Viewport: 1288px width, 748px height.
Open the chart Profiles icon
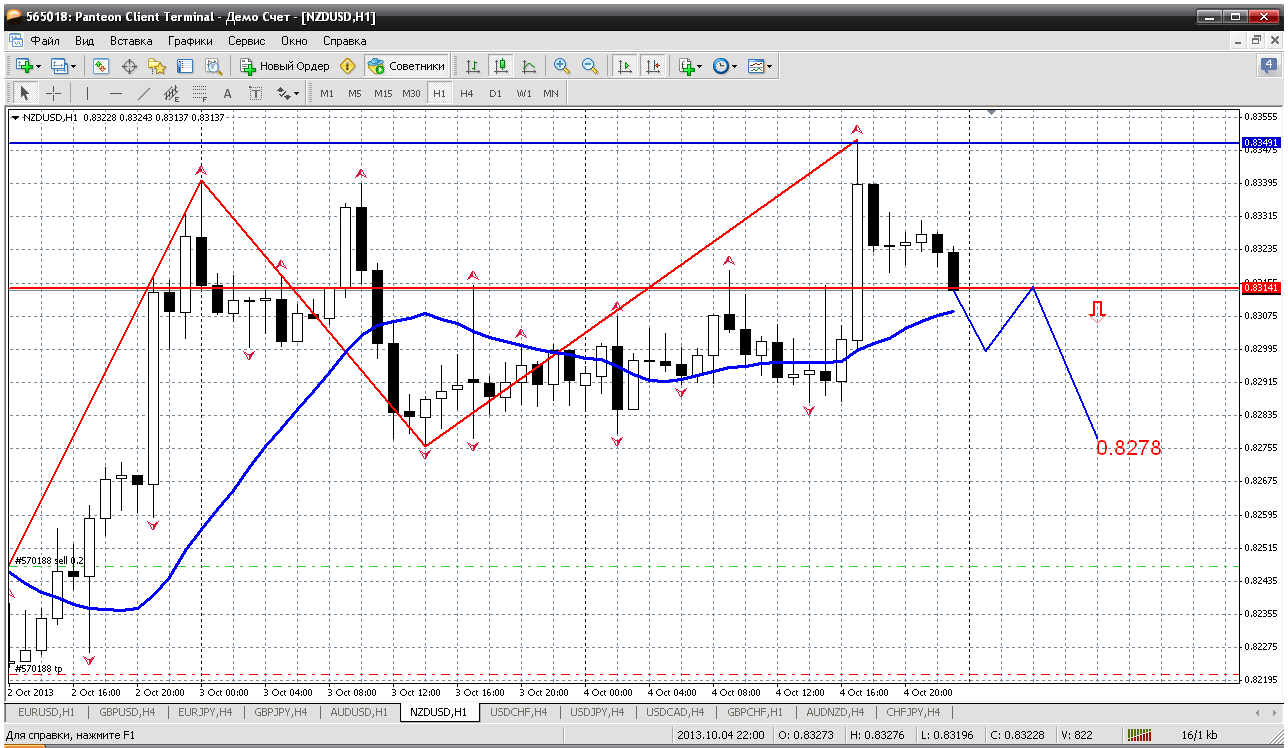click(x=59, y=66)
